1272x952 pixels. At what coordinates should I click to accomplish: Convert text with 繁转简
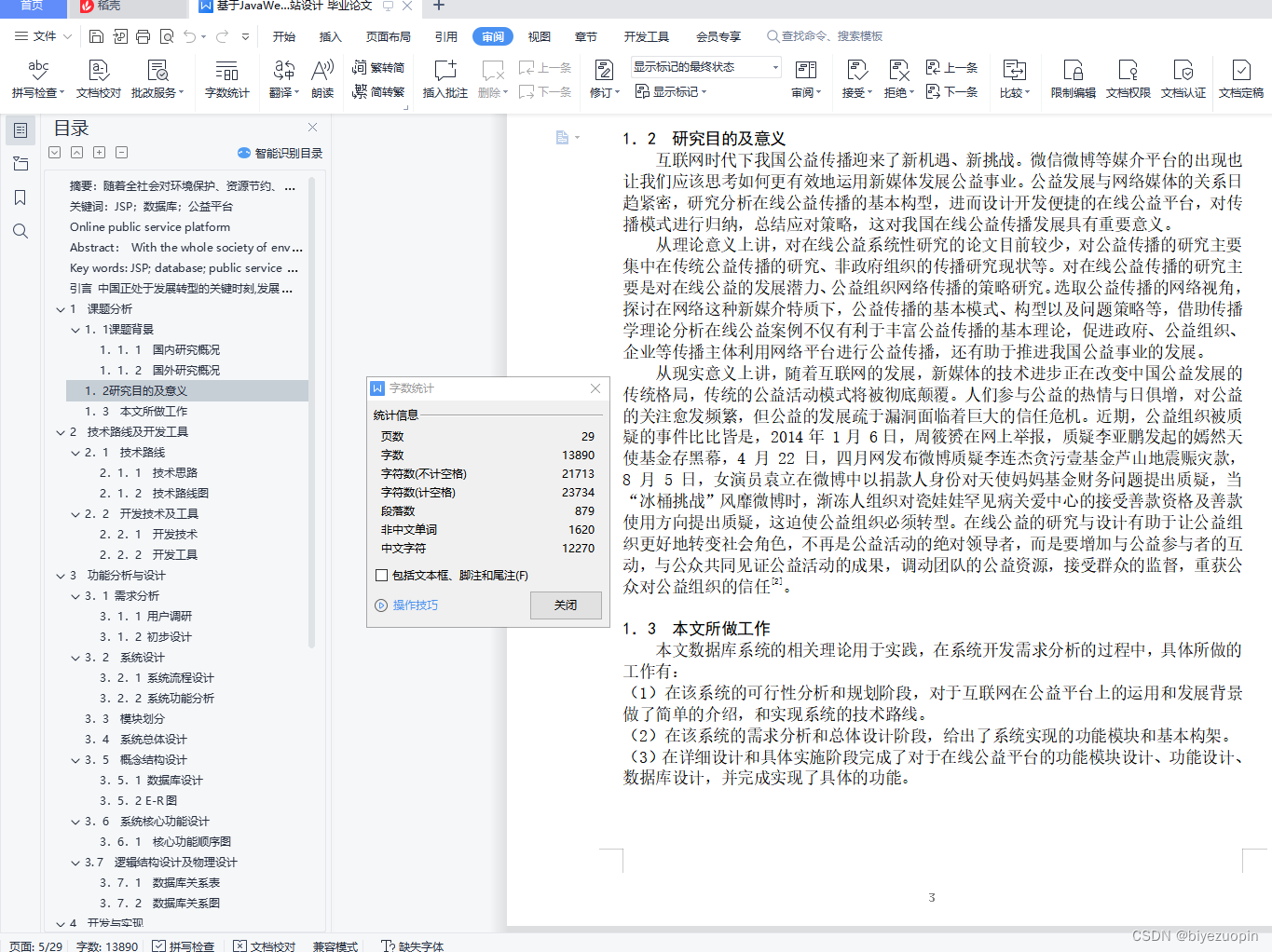(378, 67)
